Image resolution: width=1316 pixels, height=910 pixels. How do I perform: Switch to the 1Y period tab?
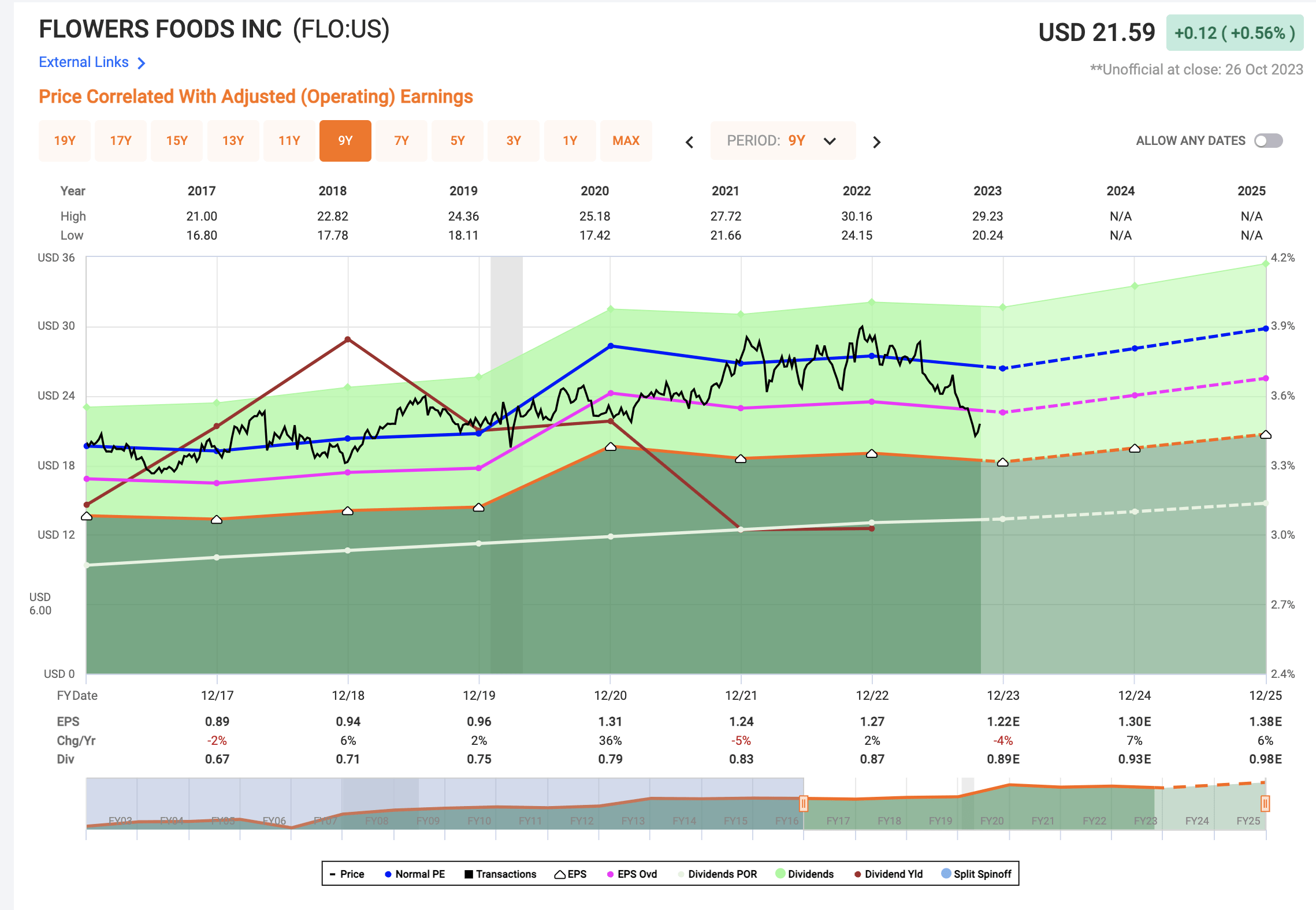pyautogui.click(x=570, y=141)
